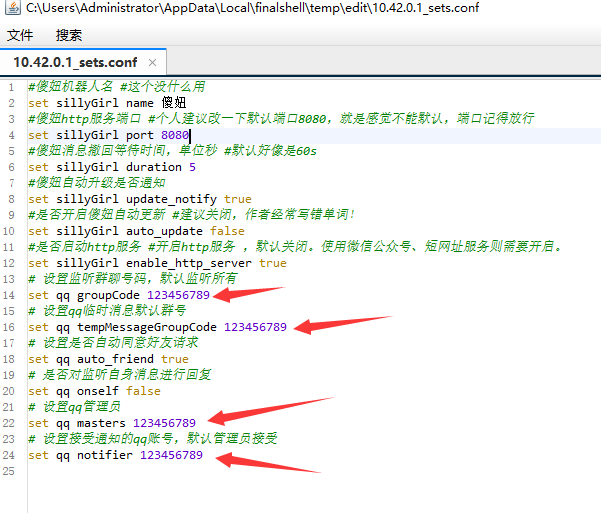601x513 pixels.
Task: Click the word onself on line 20
Action: point(98,391)
